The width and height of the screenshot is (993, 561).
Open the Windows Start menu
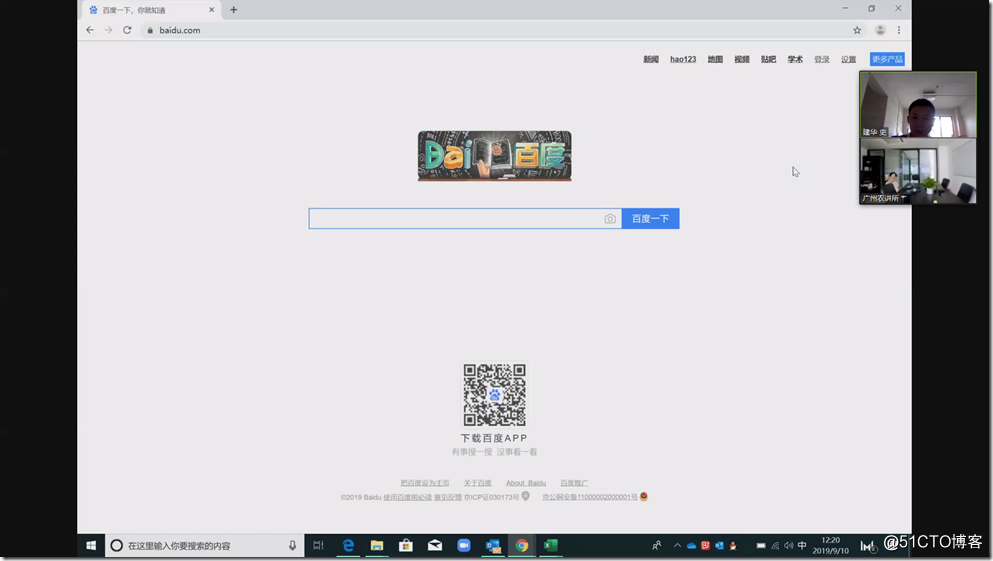pyautogui.click(x=91, y=545)
